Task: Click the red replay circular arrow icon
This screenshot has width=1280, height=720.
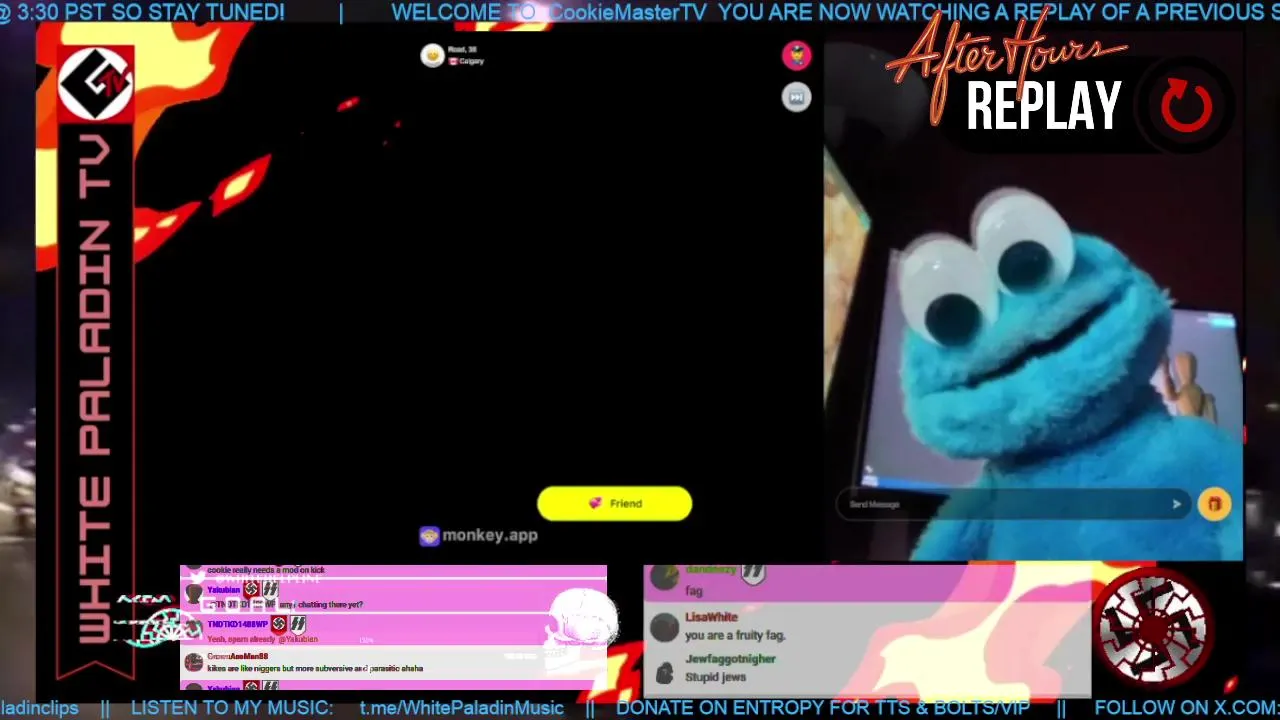Action: [x=1186, y=105]
